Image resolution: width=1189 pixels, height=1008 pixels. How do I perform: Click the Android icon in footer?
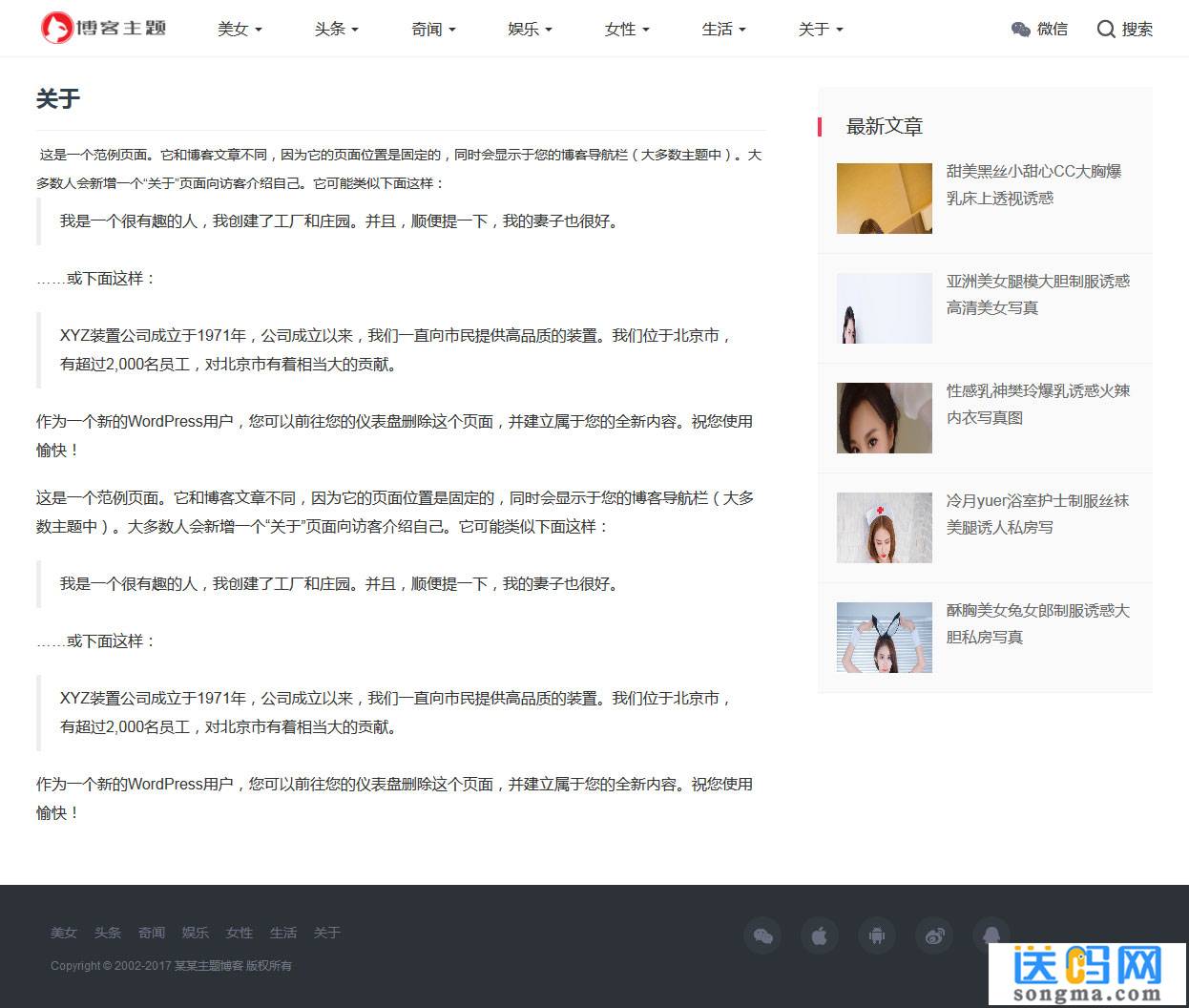pyautogui.click(x=877, y=935)
